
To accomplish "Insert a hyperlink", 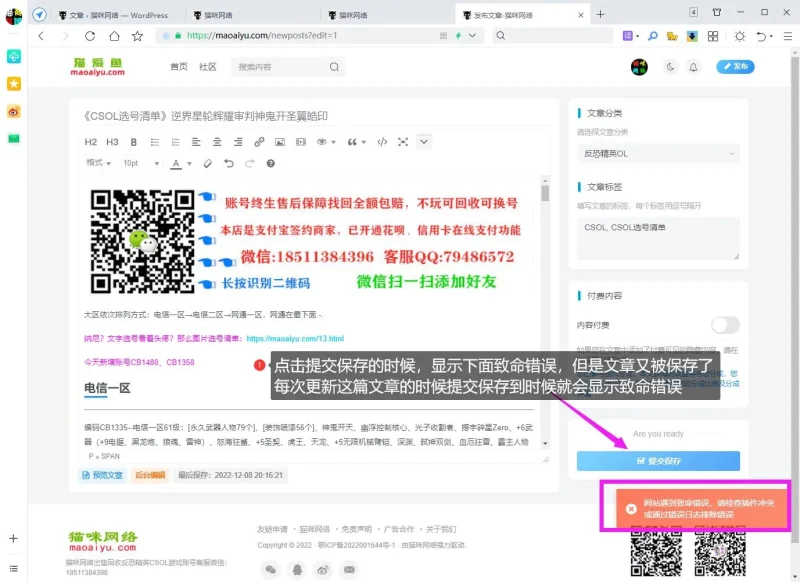I will pos(259,142).
